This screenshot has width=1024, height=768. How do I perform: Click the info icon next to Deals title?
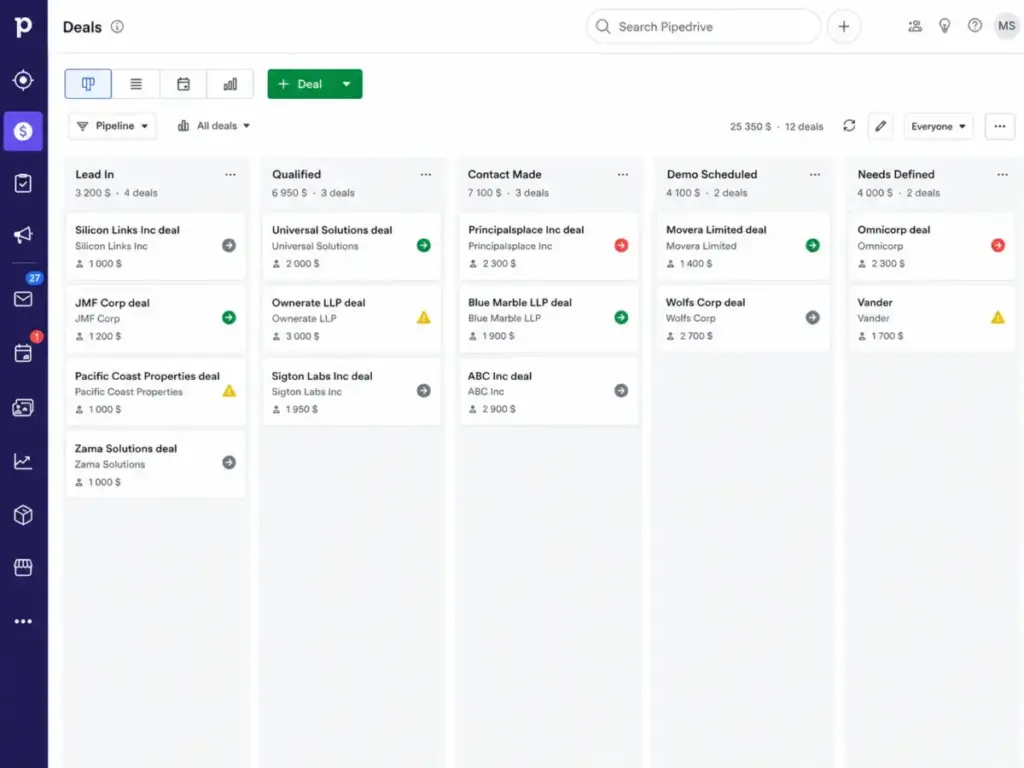[x=117, y=27]
